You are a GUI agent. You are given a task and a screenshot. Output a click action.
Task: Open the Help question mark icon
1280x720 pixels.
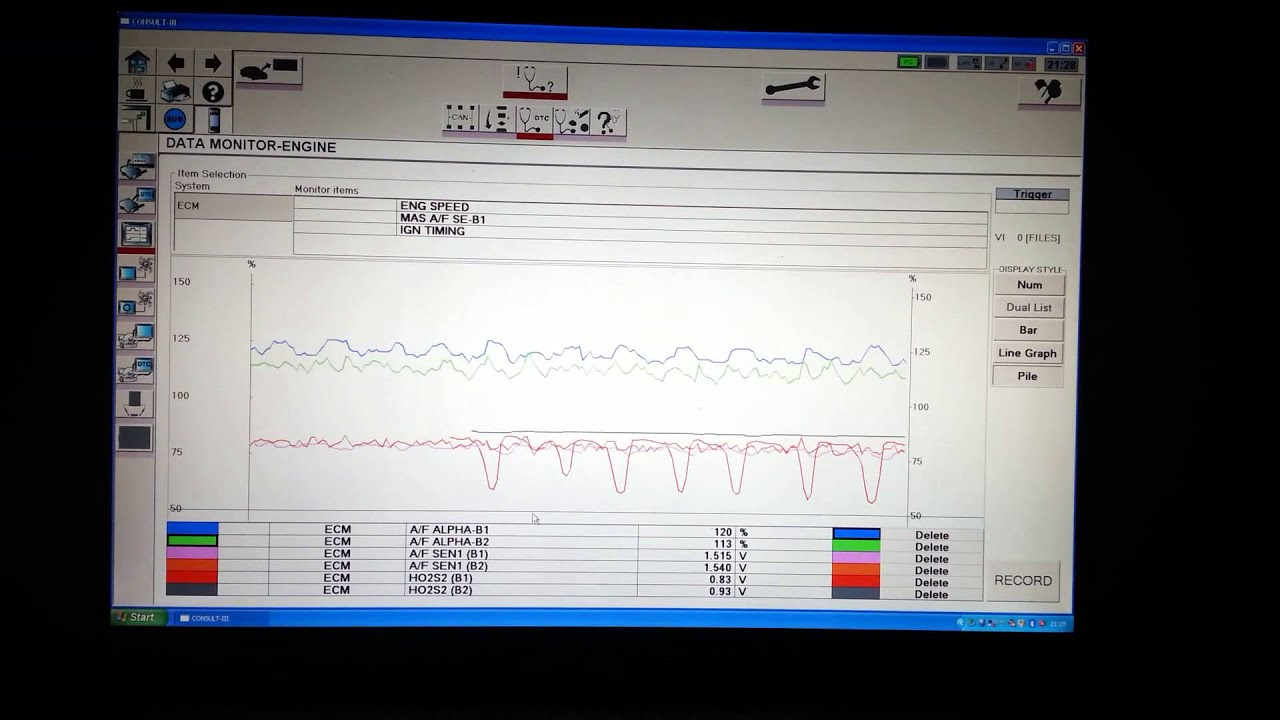[x=213, y=92]
